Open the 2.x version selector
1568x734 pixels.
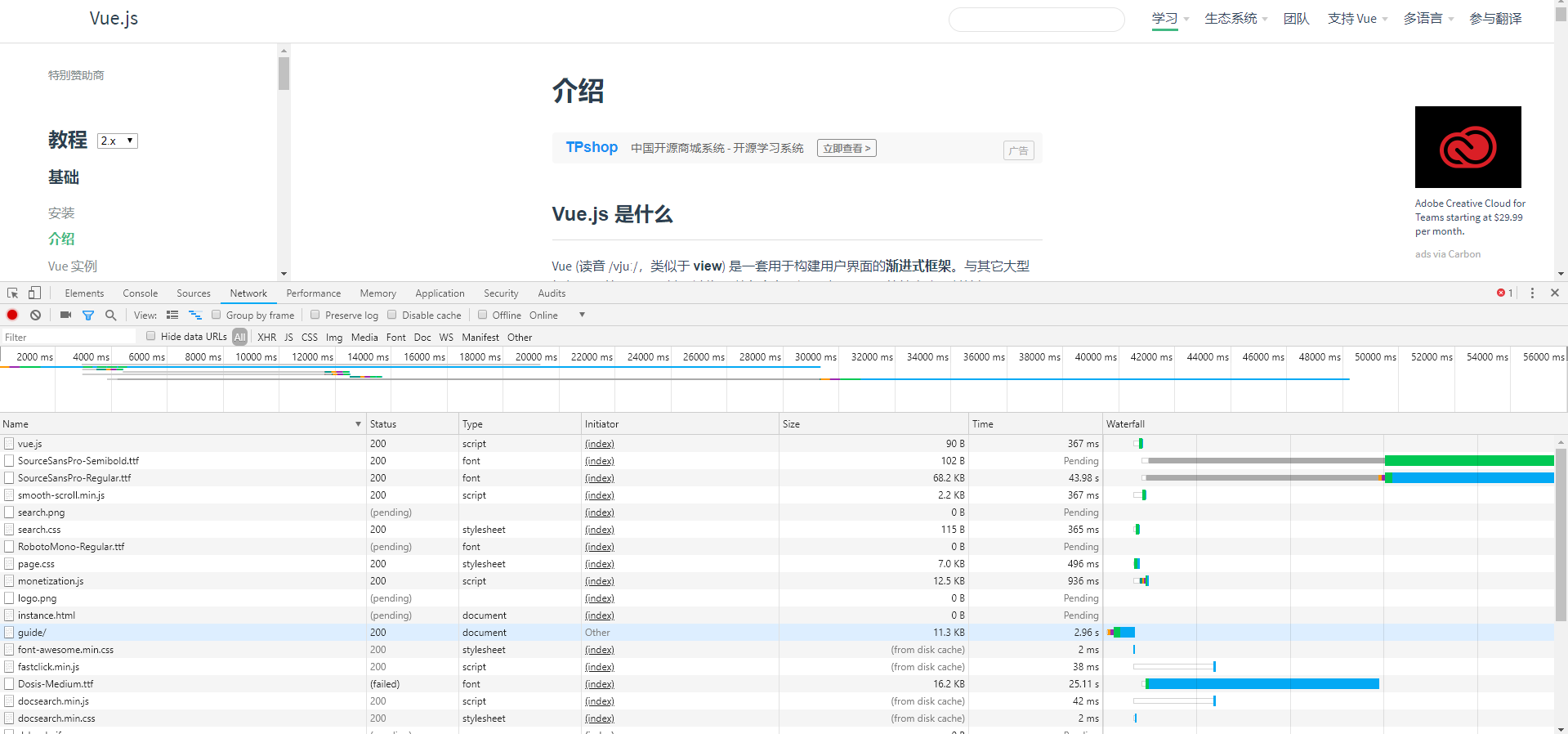[118, 141]
